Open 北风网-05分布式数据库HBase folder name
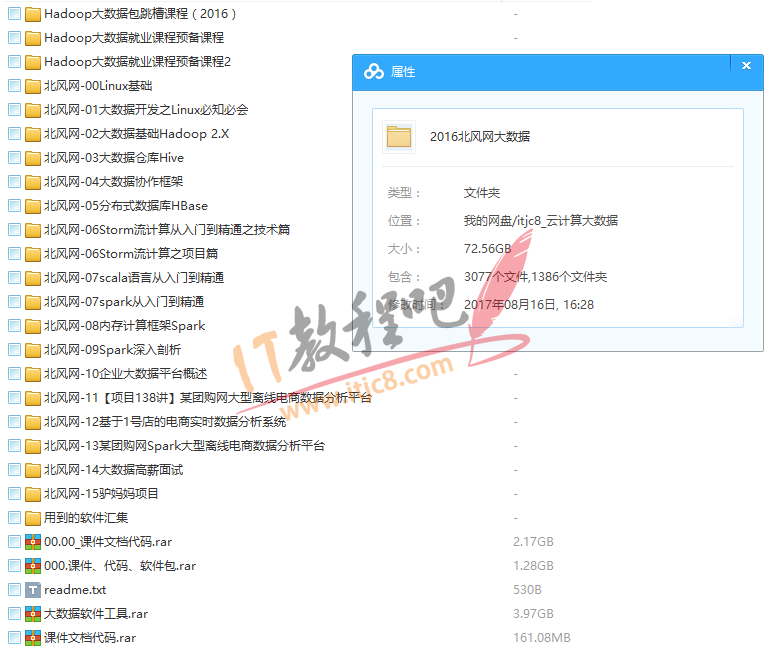This screenshot has height=650, width=766. coord(126,206)
